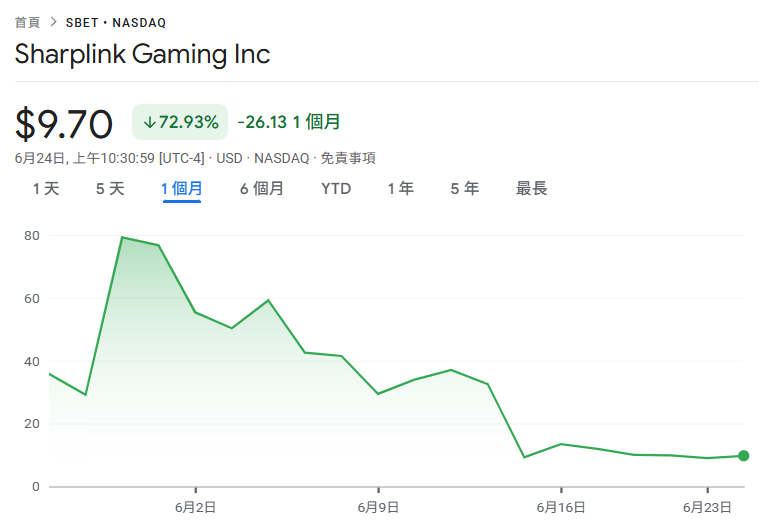Click the 首頁 breadcrumb link
759x531 pixels.
(27, 22)
